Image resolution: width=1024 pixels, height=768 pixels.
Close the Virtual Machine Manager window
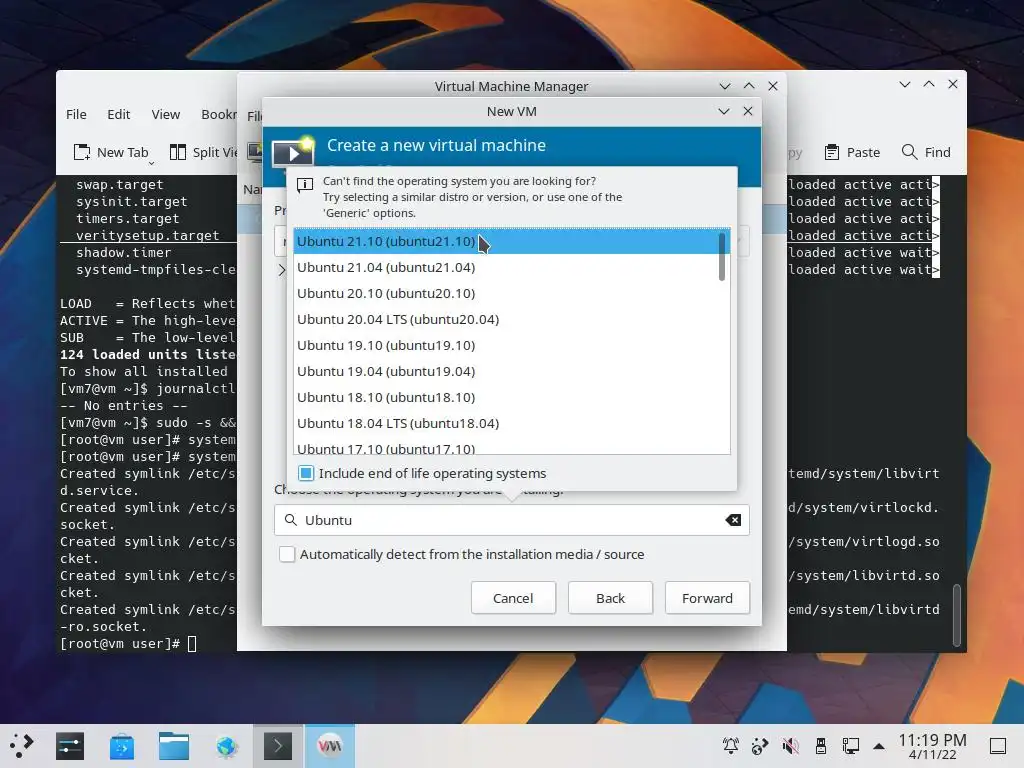click(773, 86)
